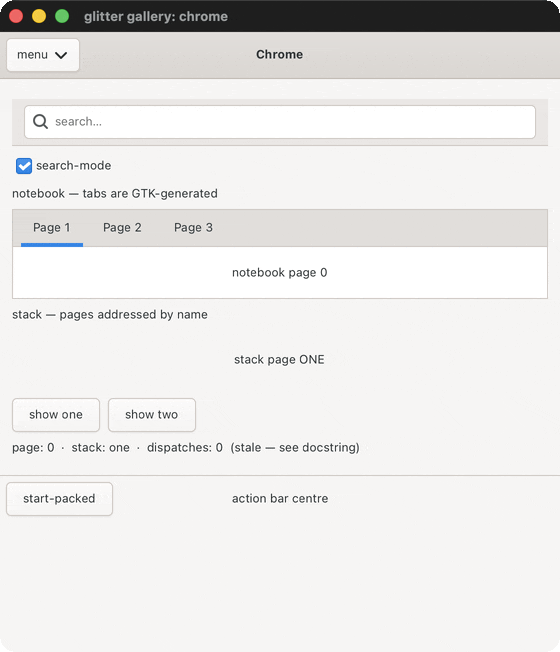
Task: Click the show one button
Action: point(56,415)
